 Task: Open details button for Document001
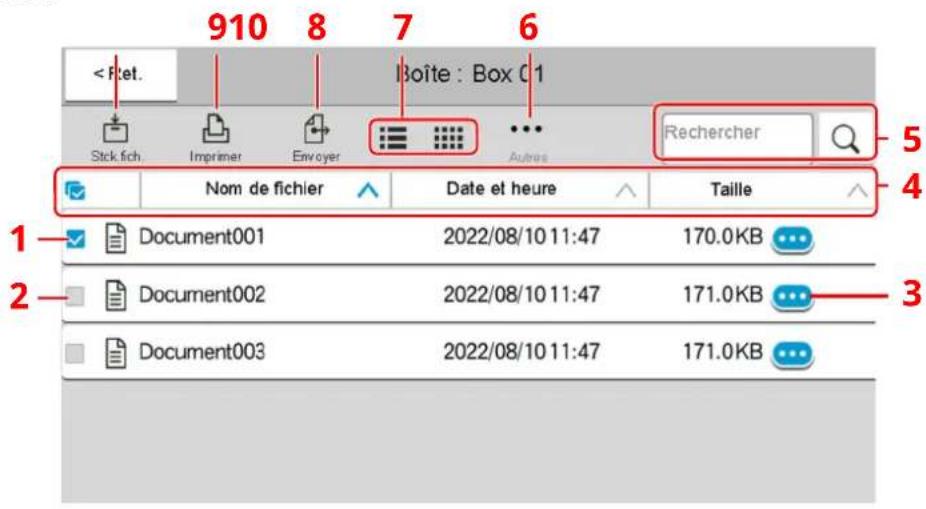(796, 238)
